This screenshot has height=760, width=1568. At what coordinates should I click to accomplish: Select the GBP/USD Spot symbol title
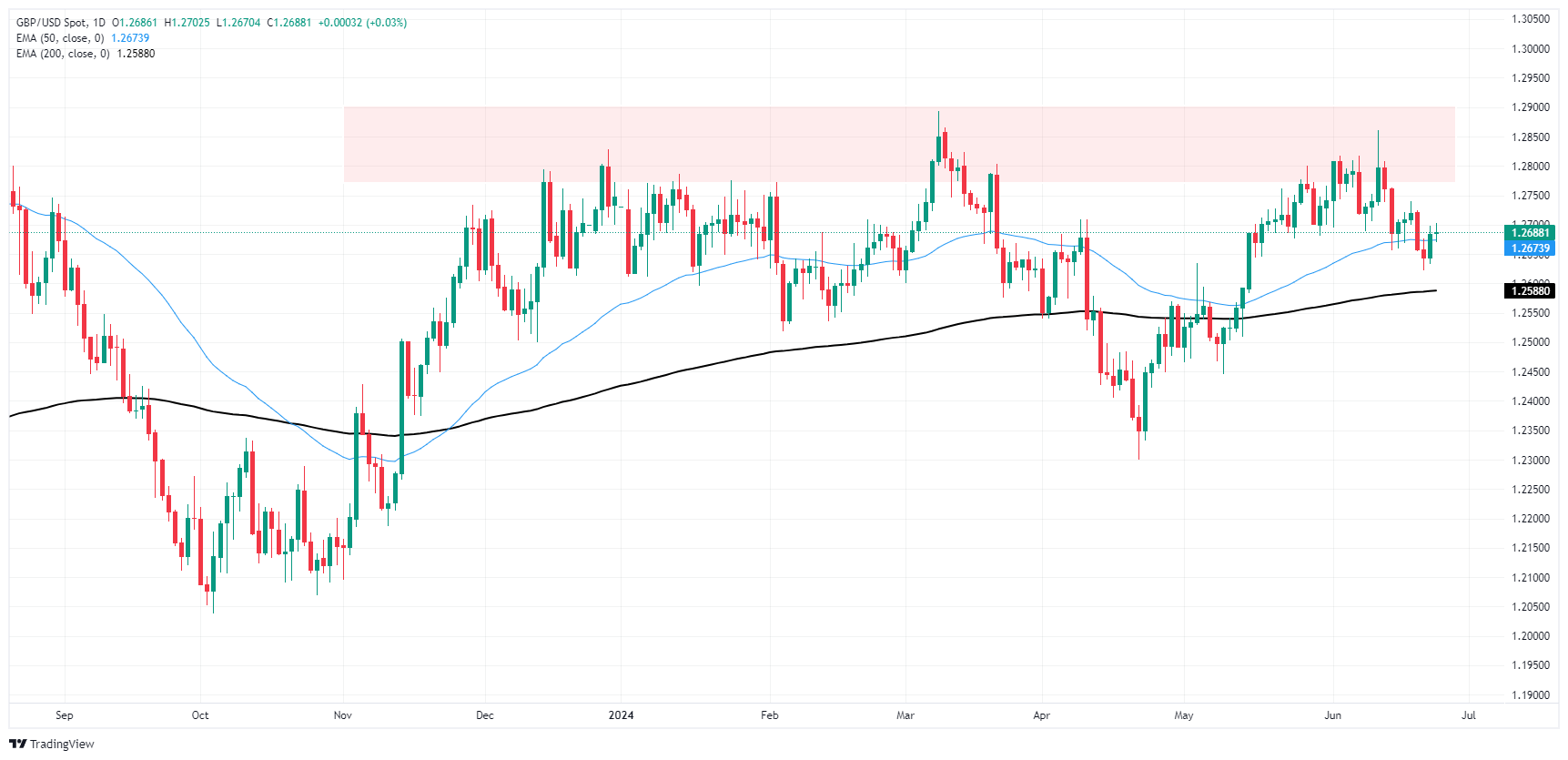pyautogui.click(x=53, y=23)
